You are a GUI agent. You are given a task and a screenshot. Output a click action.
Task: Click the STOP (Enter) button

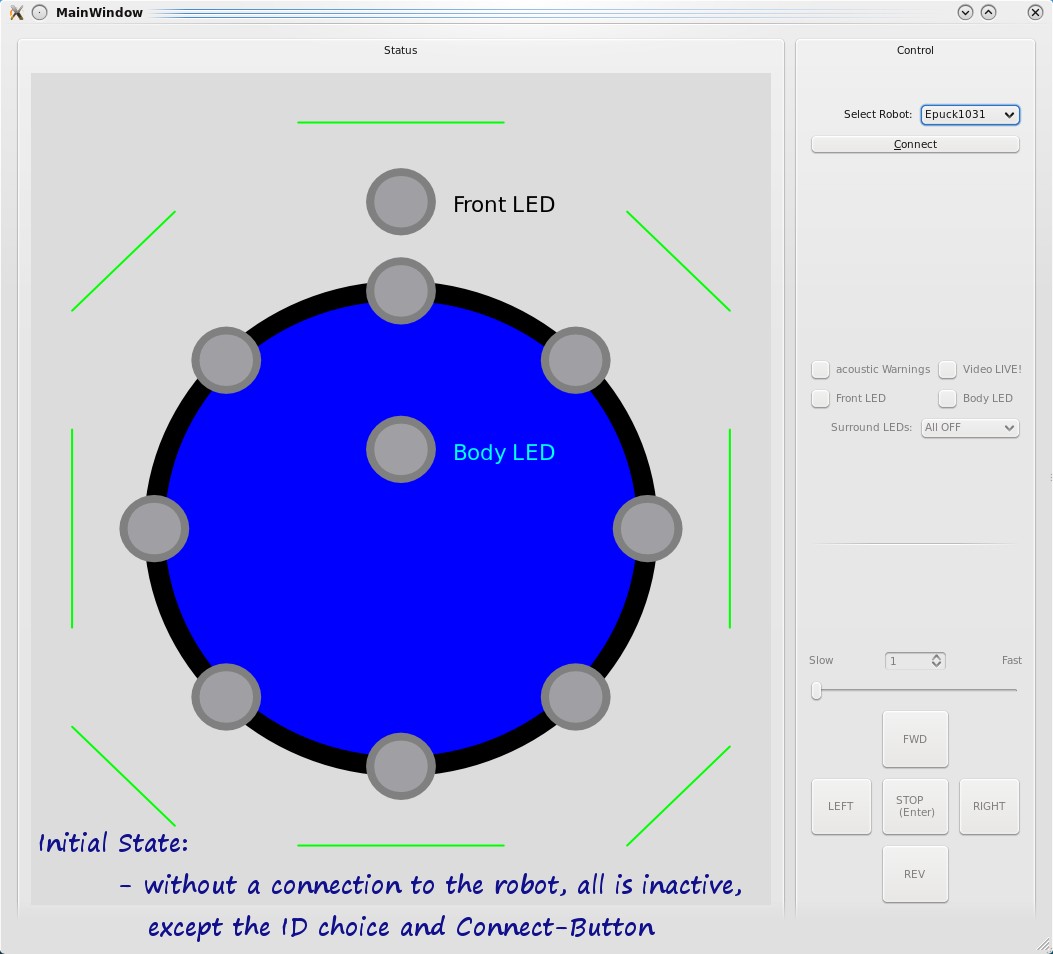point(915,806)
